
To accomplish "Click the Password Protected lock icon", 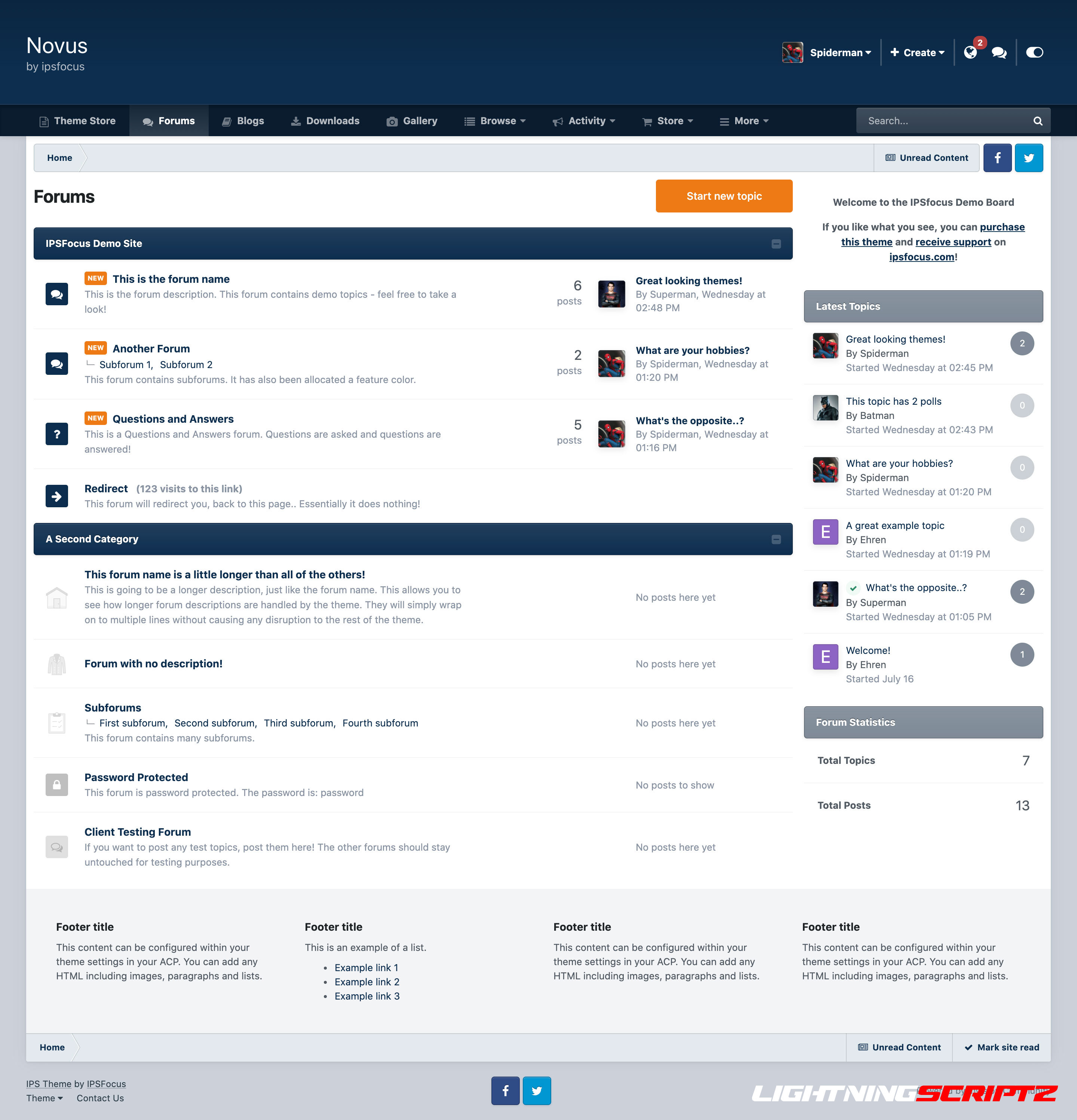I will coord(56,784).
